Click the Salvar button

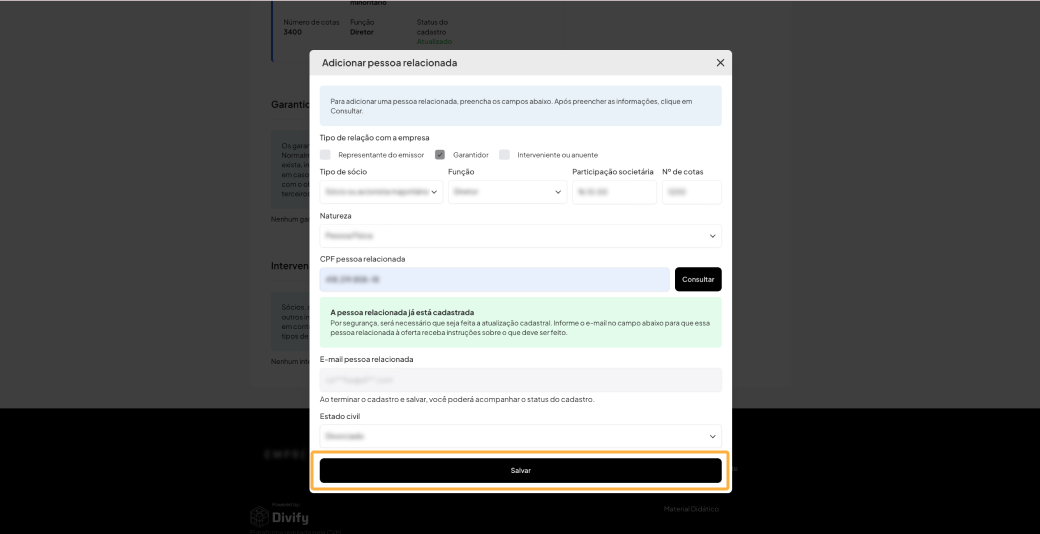[521, 470]
